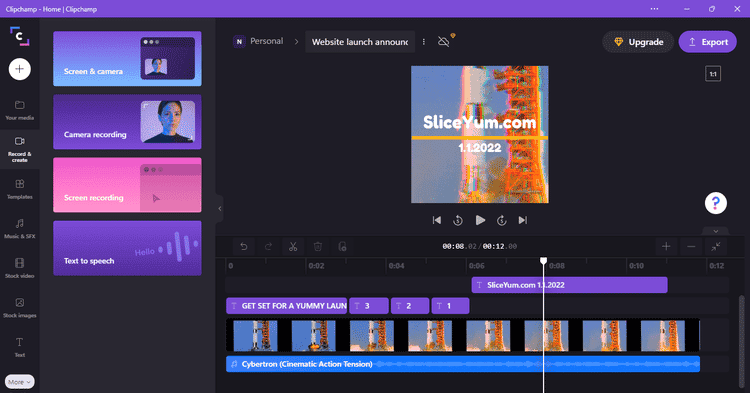Zoom in the timeline with plus
Screen dimensions: 750x393
pyautogui.click(x=666, y=247)
